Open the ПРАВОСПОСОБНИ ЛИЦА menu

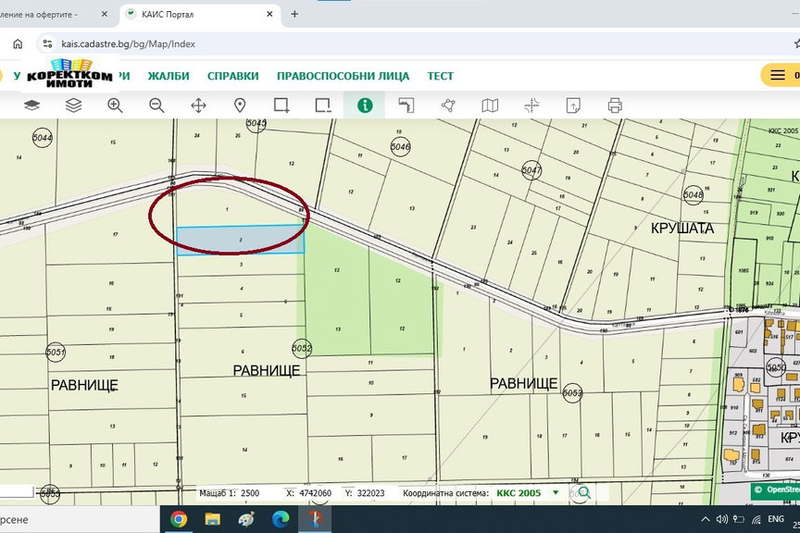(x=343, y=76)
